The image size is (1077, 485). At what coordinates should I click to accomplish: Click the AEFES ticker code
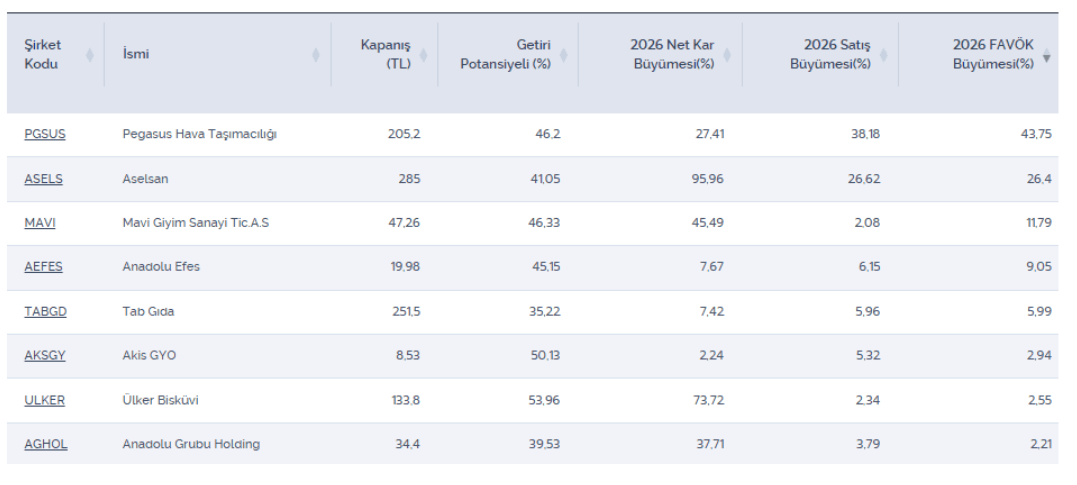click(44, 267)
